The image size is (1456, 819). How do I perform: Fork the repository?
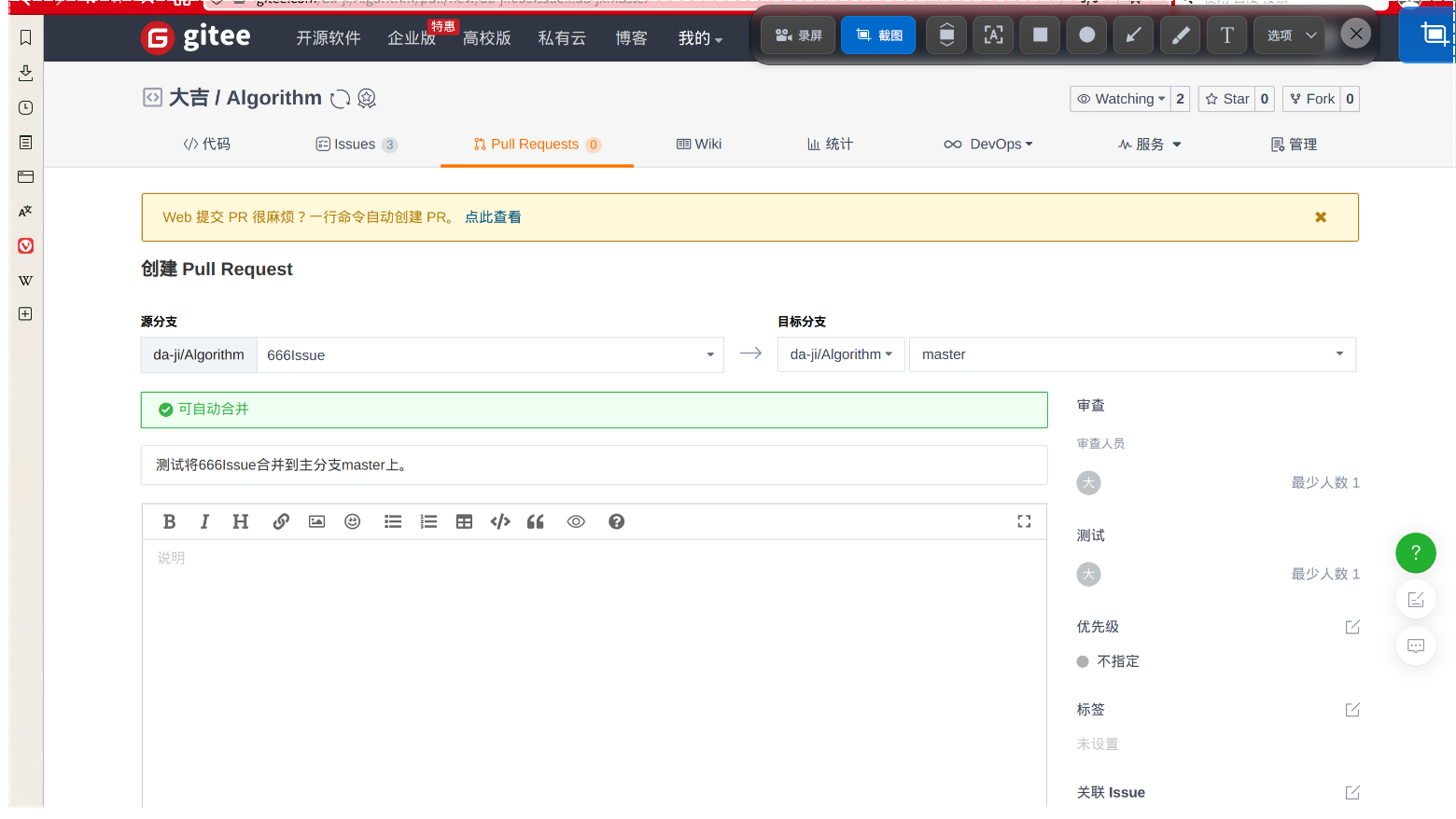pos(1312,99)
